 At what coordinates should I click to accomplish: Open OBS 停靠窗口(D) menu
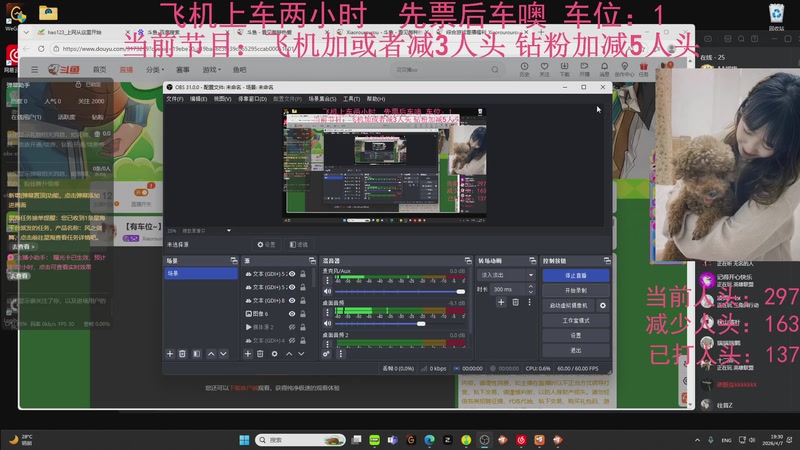(x=253, y=99)
